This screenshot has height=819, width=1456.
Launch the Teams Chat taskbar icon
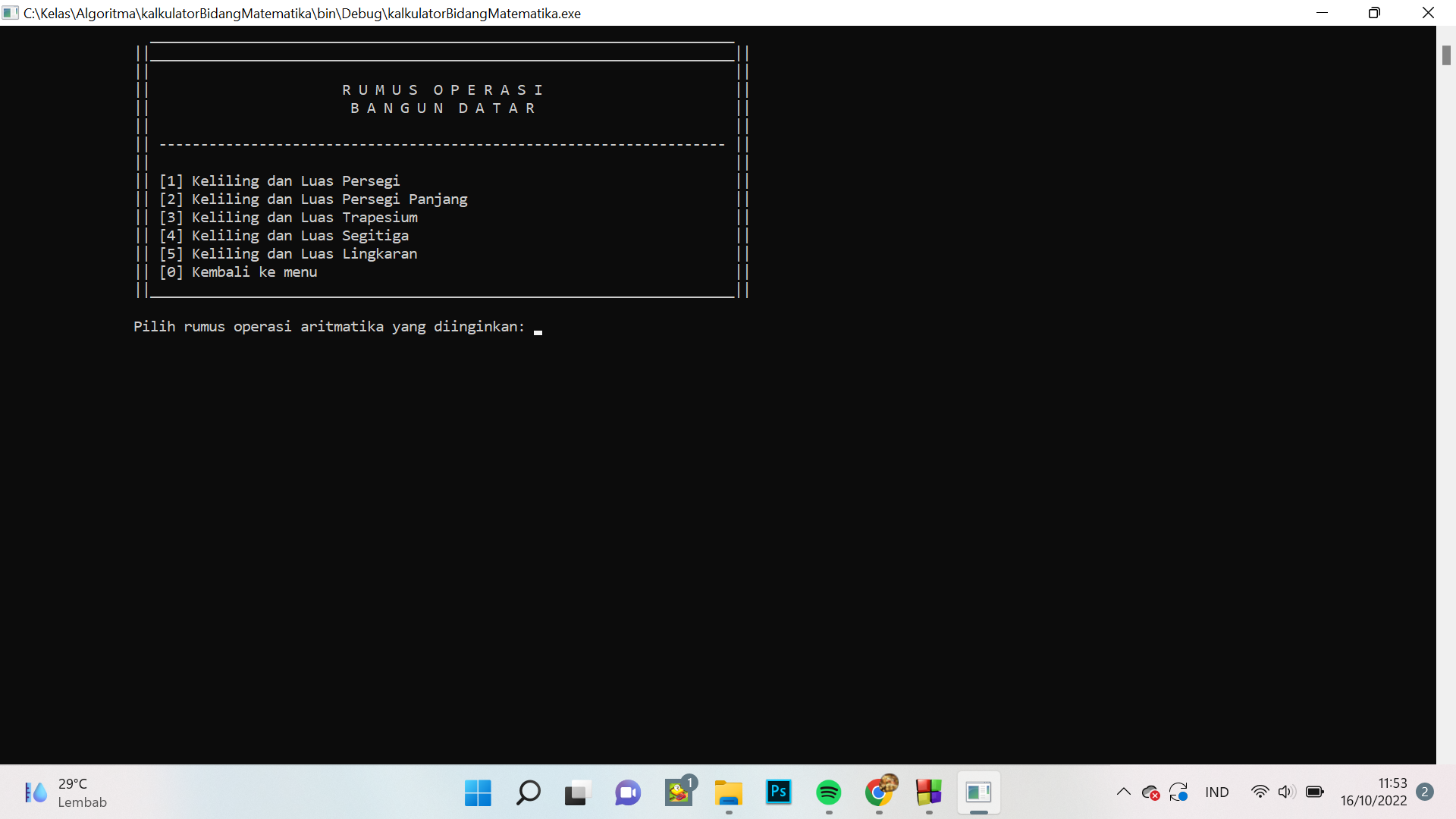(x=628, y=793)
